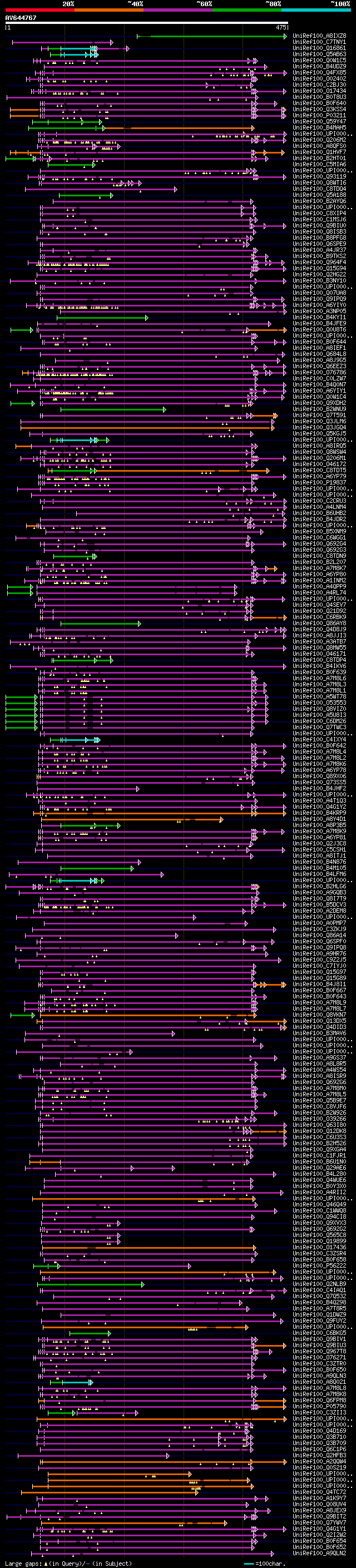Click hit label UniRef100_A3NP05

(319, 311)
